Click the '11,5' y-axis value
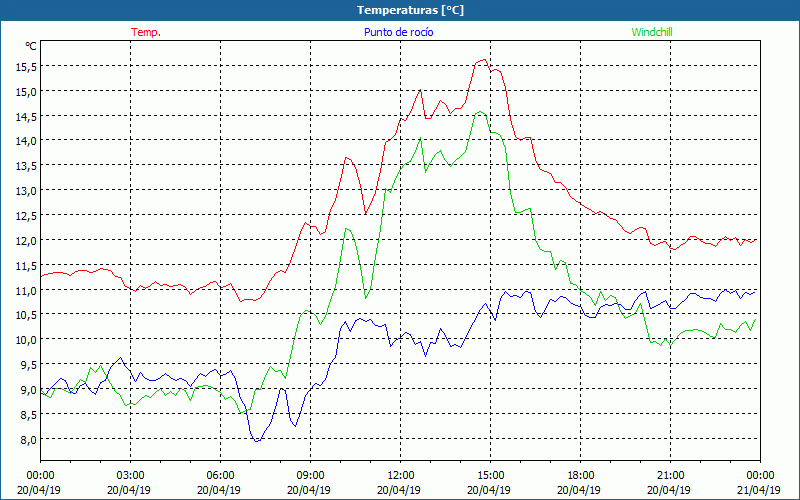 (27, 265)
